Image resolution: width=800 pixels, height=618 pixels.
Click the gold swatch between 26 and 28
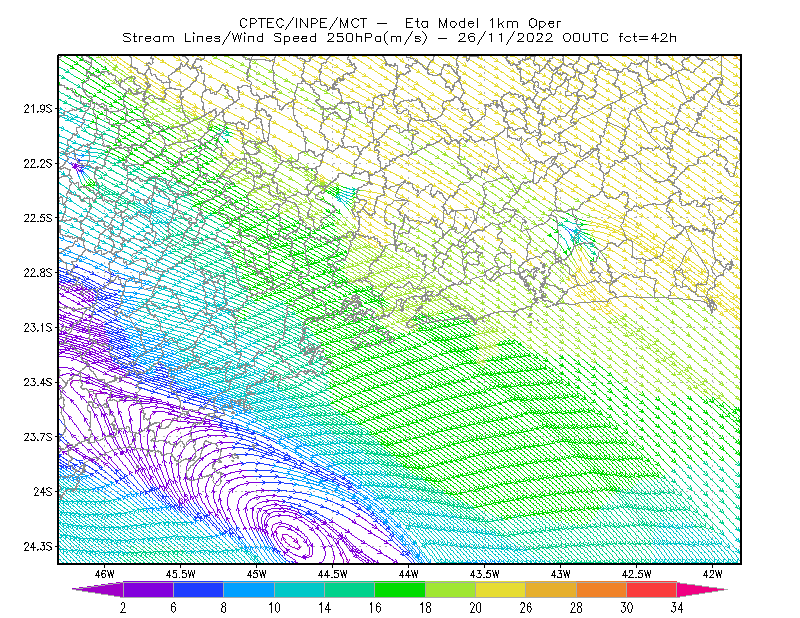[x=551, y=589]
